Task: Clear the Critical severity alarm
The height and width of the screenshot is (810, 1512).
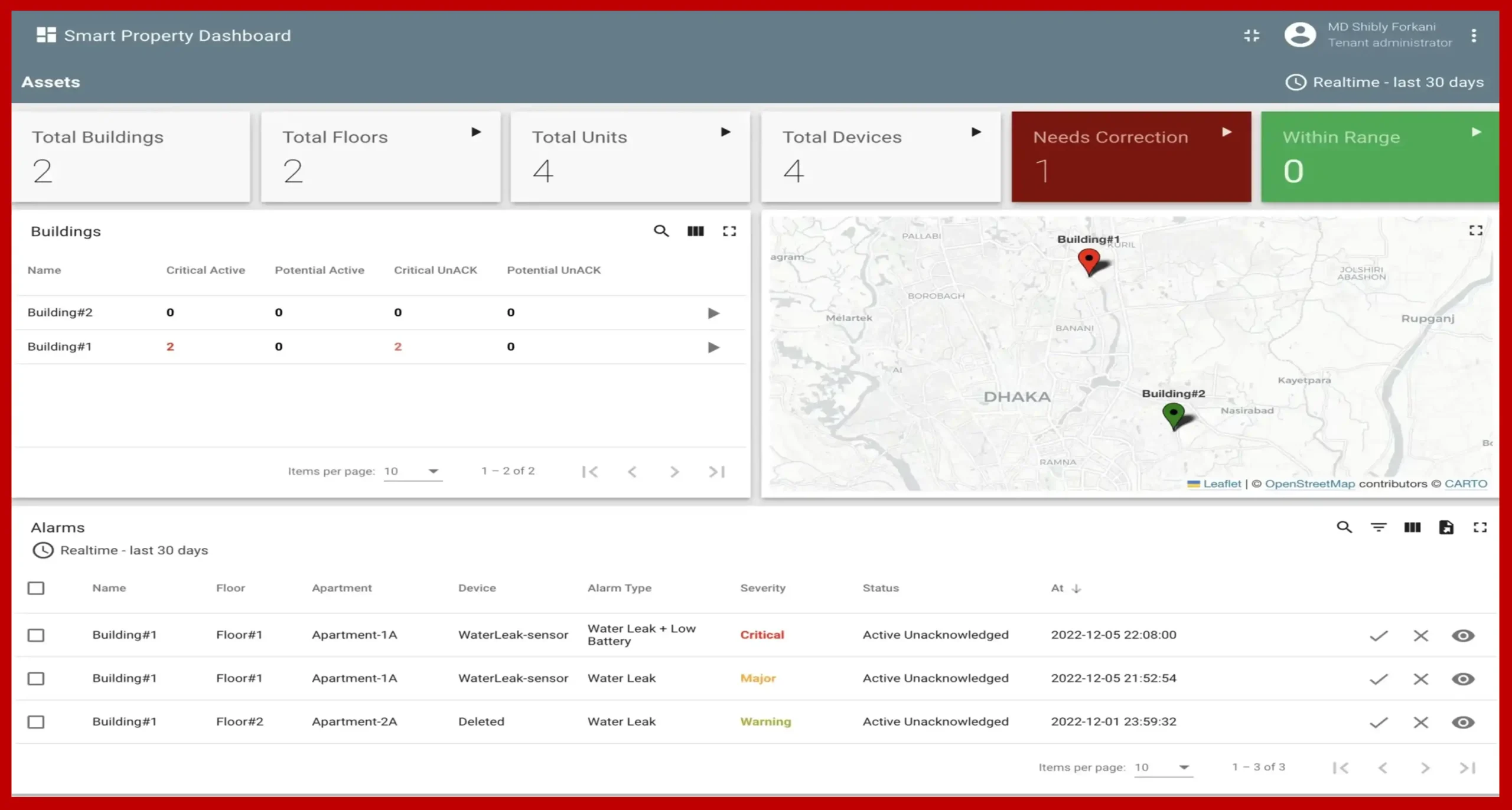Action: click(1420, 636)
